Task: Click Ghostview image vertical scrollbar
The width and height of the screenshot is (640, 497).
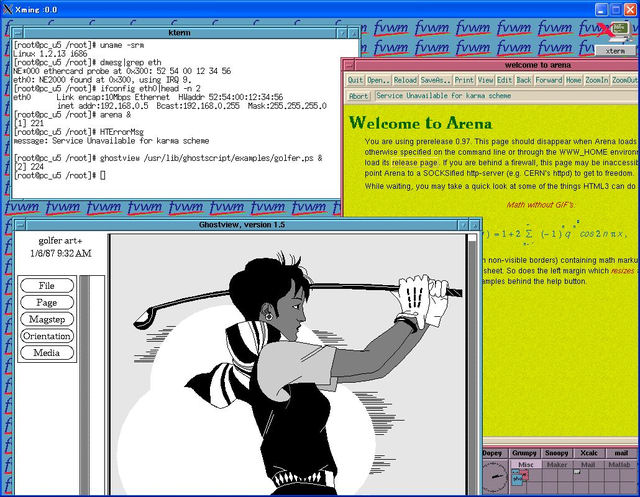Action: (x=472, y=364)
